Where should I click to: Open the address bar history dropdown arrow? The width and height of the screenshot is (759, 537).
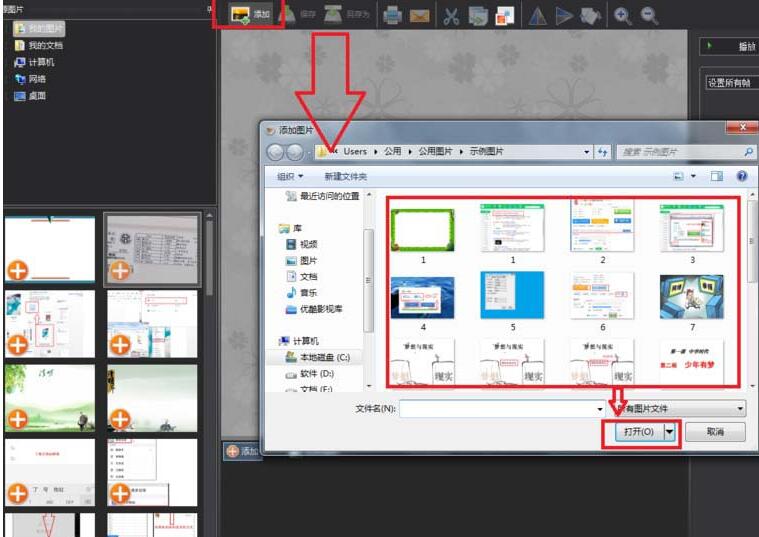(586, 152)
